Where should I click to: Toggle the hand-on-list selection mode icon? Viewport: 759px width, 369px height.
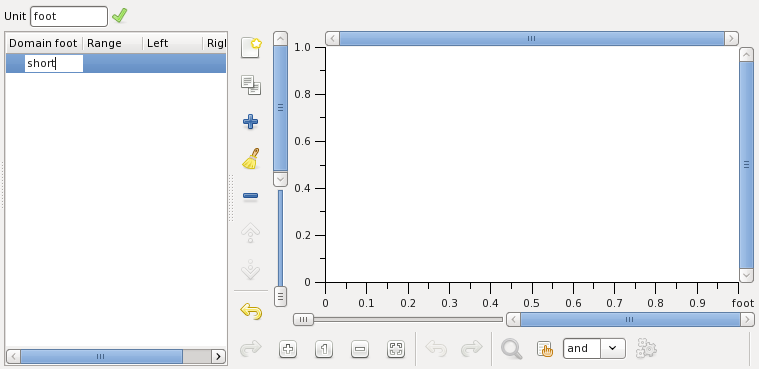pos(545,349)
